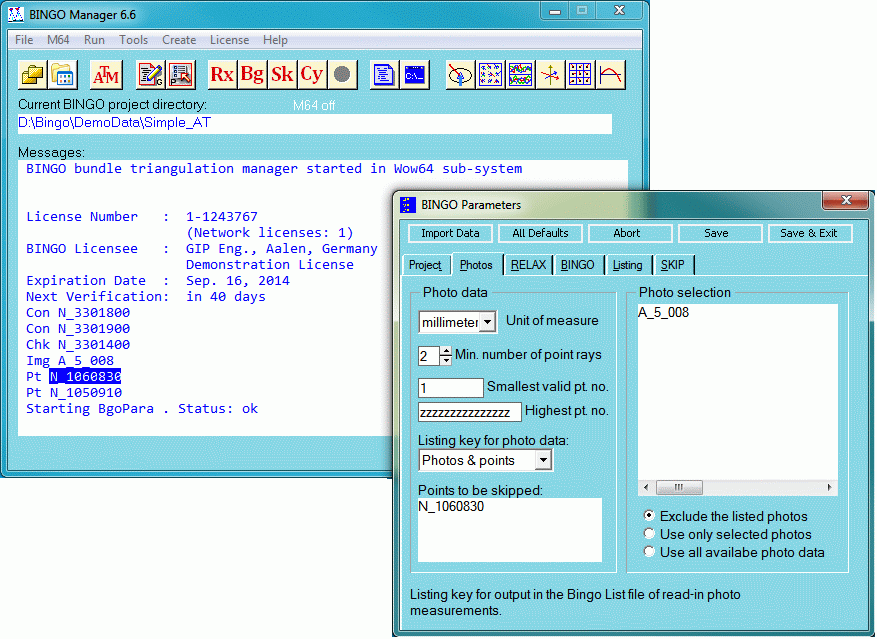Click the red curve distortion icon
Viewport: 877px width, 639px height.
[610, 74]
